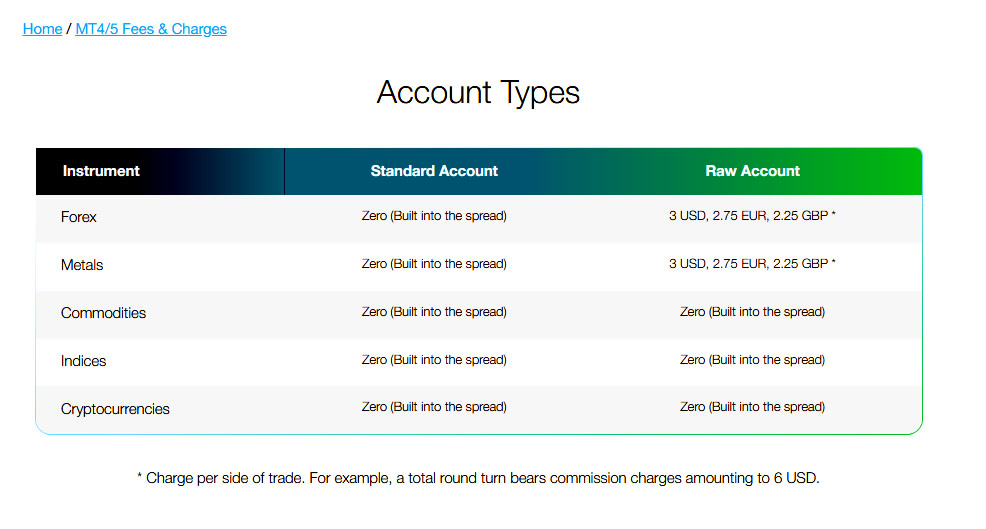
Task: Open the MT4/5 Fees & Charges link
Action: point(151,29)
